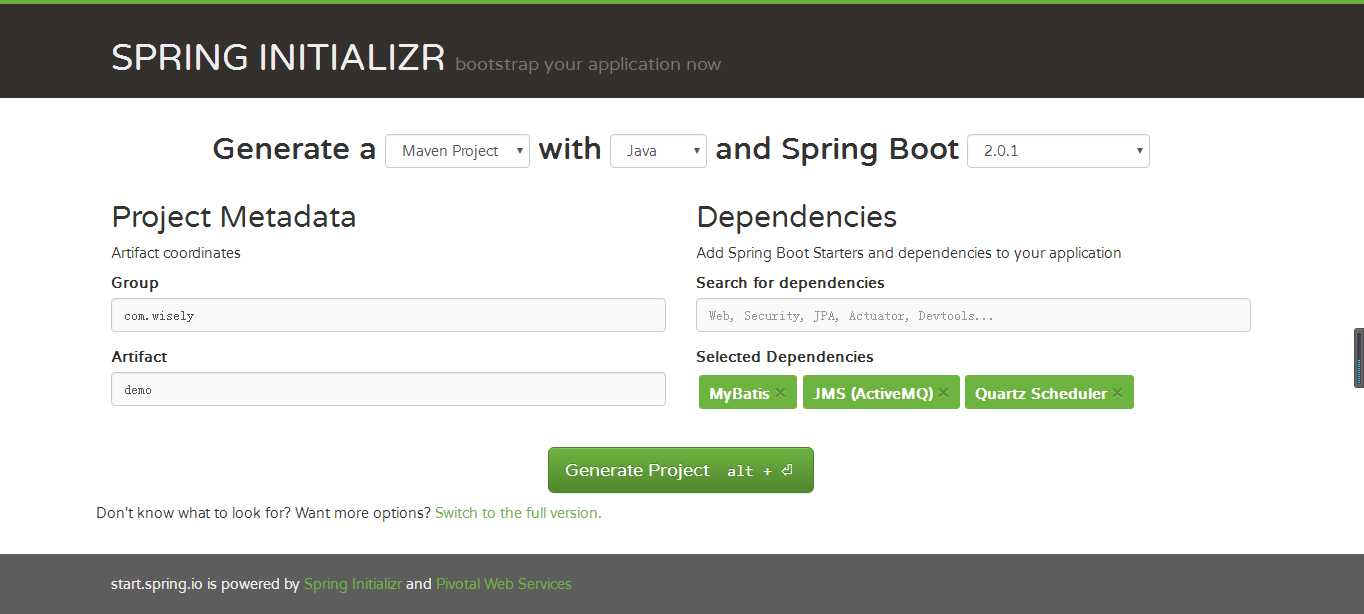Image resolution: width=1364 pixels, height=614 pixels.
Task: Open the Spring Boot 2.0.1 version dropdown
Action: [x=1058, y=151]
